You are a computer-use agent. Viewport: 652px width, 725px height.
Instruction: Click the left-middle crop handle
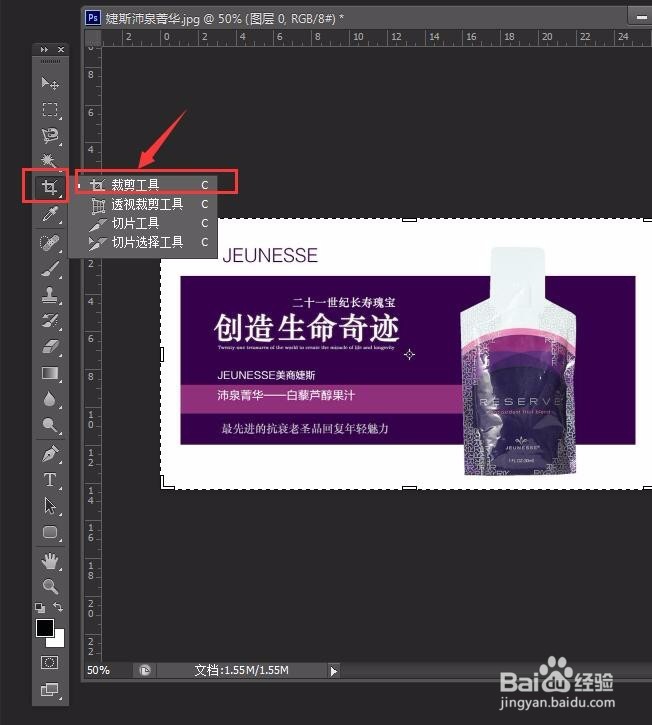coord(162,354)
